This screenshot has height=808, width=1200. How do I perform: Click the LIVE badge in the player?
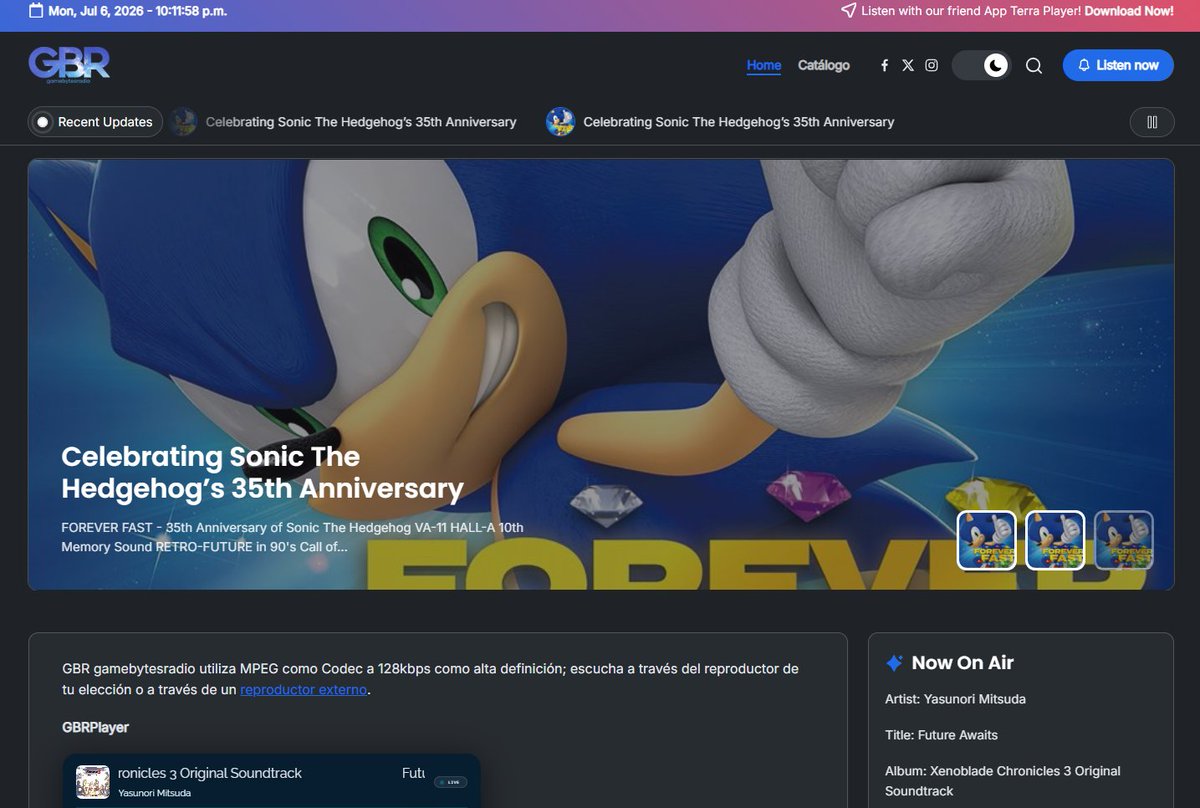[x=450, y=782]
